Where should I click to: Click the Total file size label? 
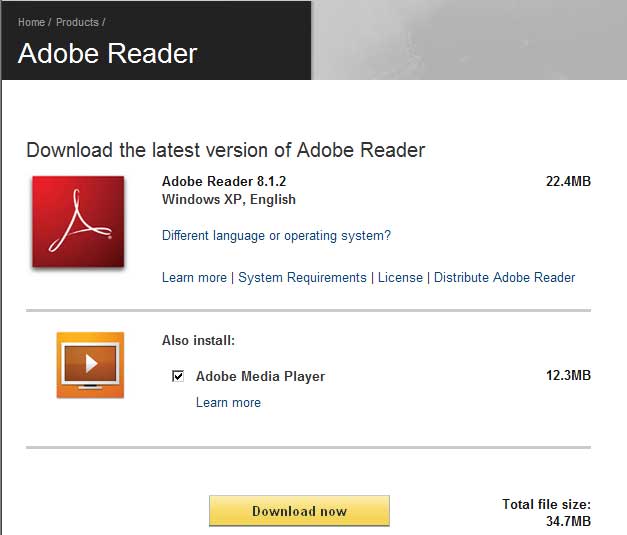pyautogui.click(x=546, y=504)
